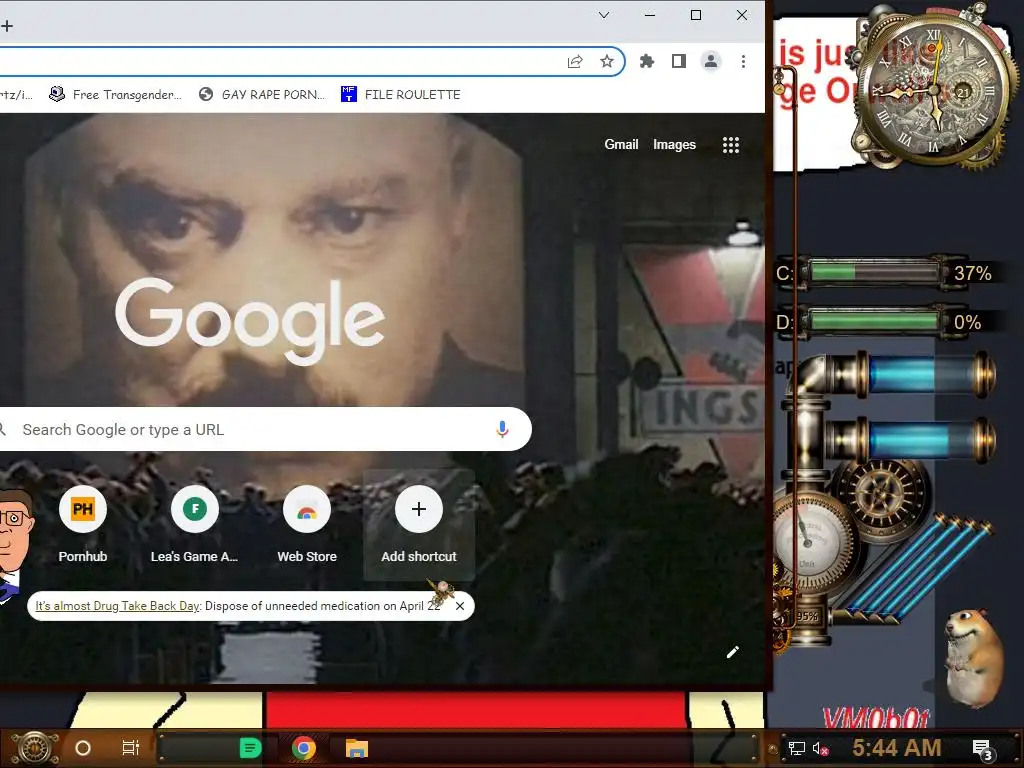The image size is (1024, 768).
Task: Open the 5:44 AM taskbar clock
Action: [x=897, y=748]
